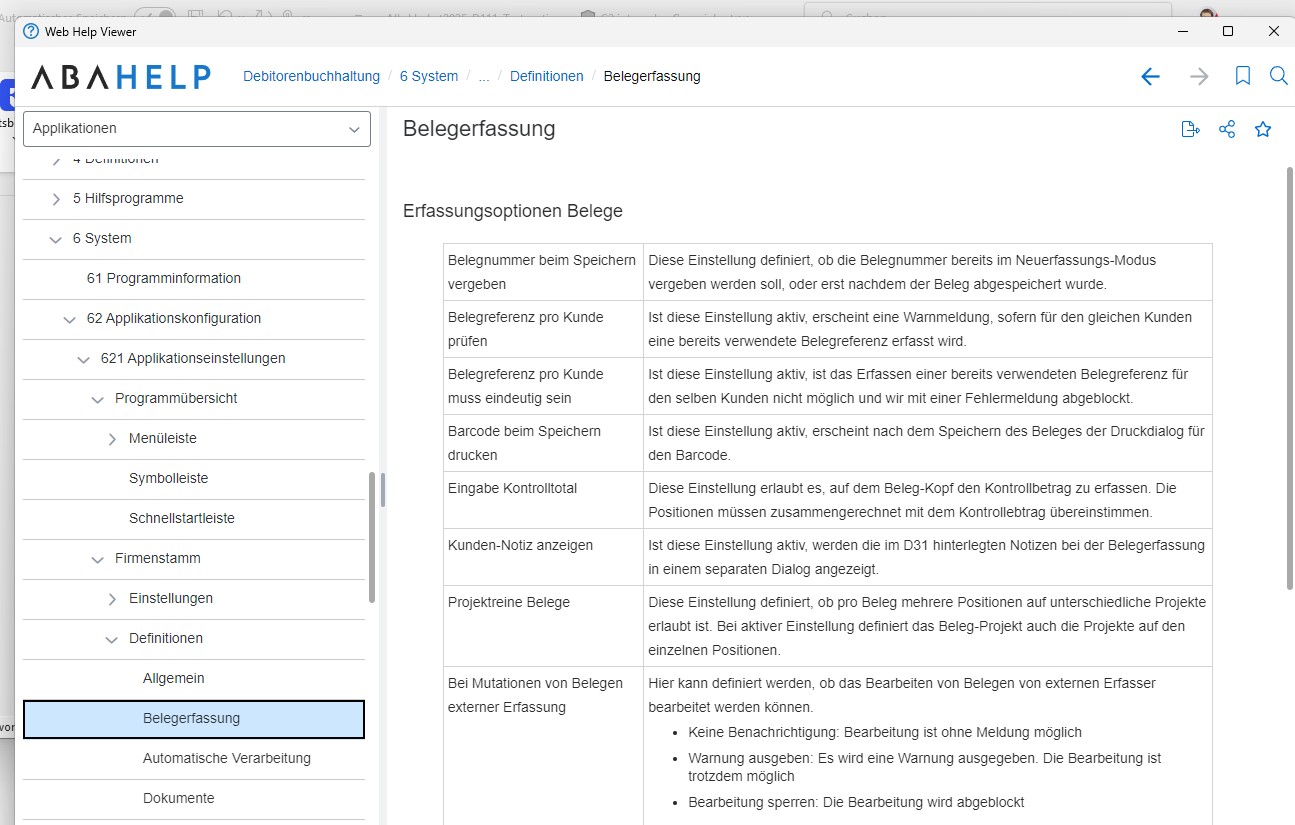The height and width of the screenshot is (825, 1295).
Task: Select Dokumente in the tree
Action: tap(179, 798)
